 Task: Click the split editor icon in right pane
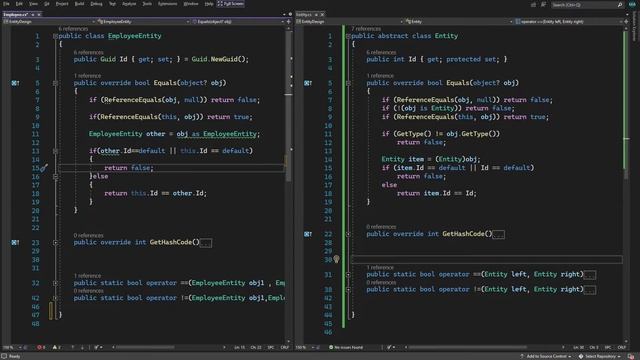point(626,22)
